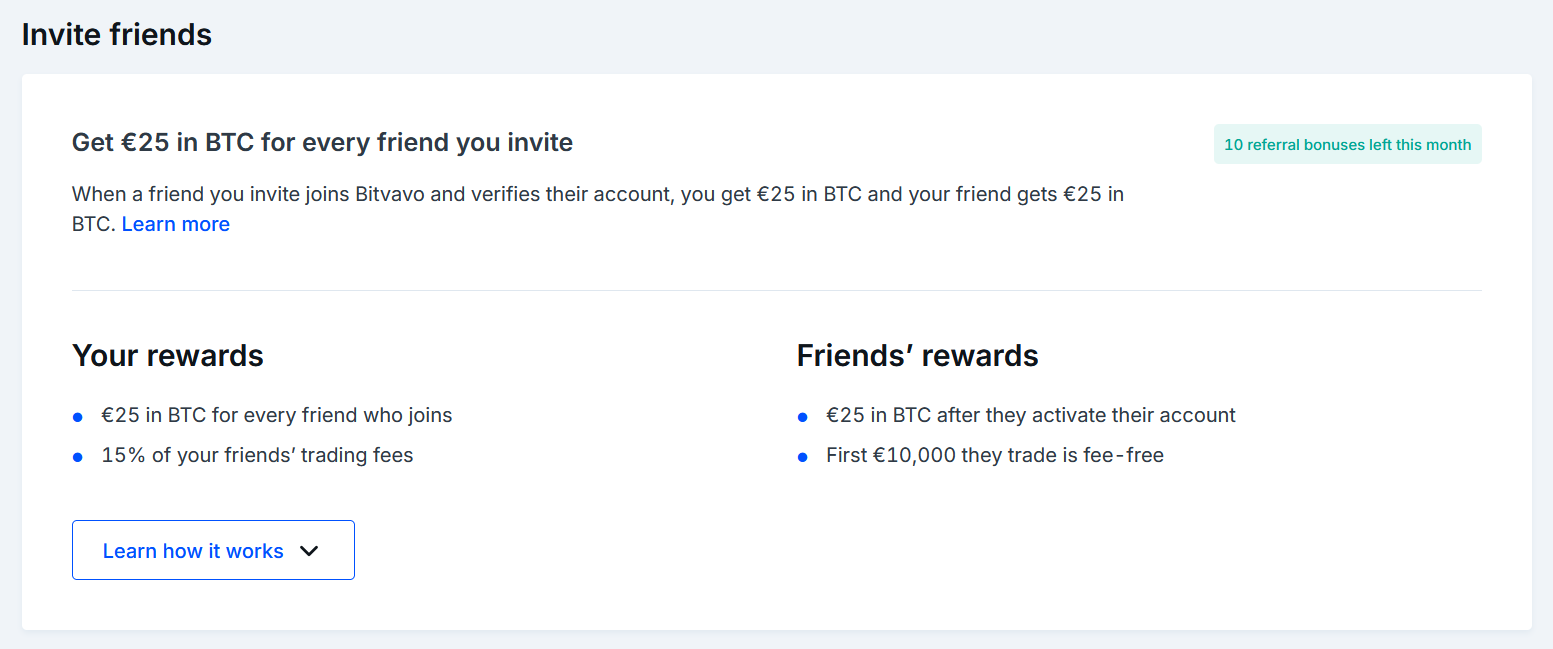1553x649 pixels.
Task: Click the "10 referral bonuses left this month" badge
Action: tap(1347, 144)
